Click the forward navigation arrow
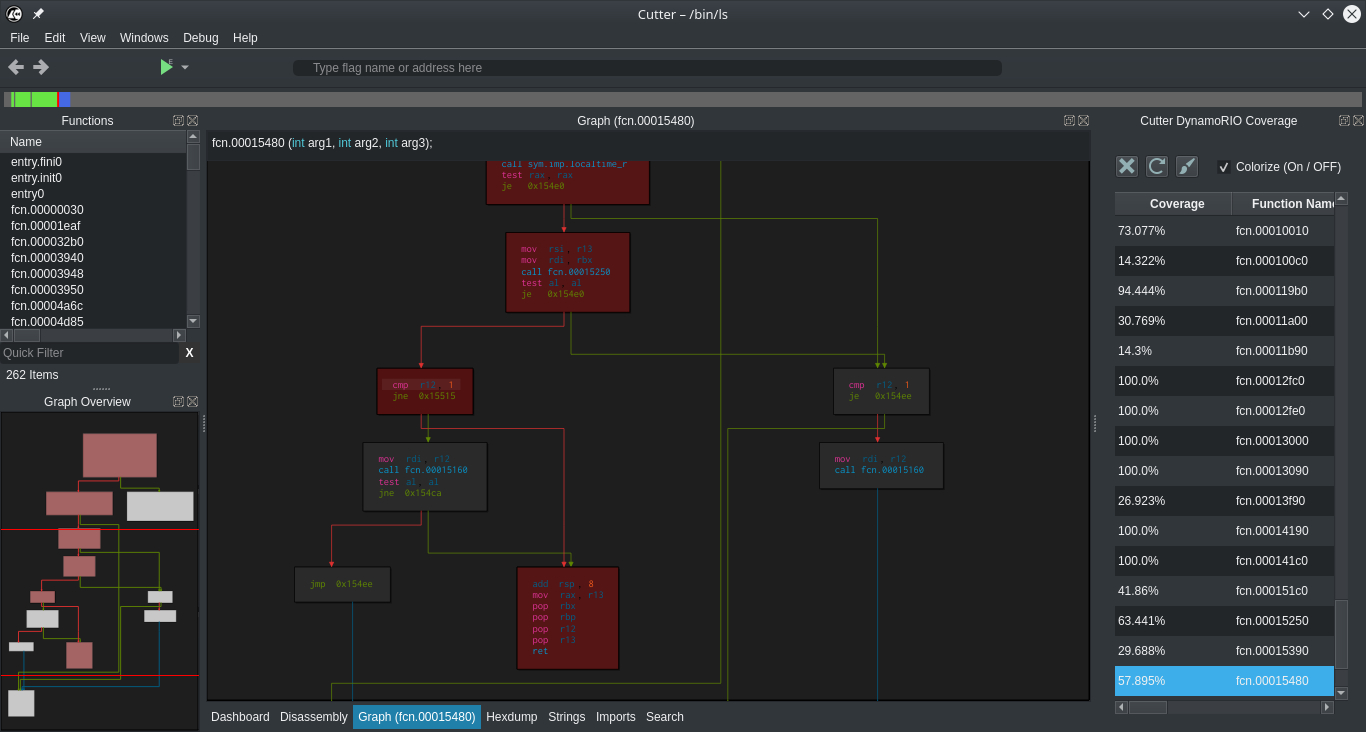1366x732 pixels. click(x=41, y=67)
